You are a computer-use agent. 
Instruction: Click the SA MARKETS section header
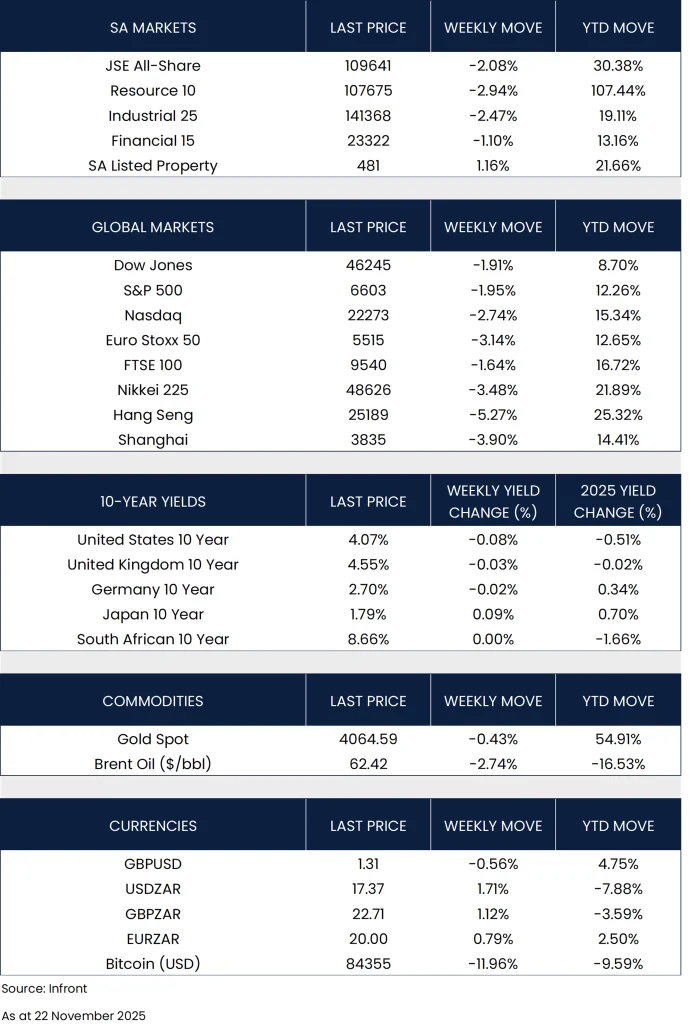(x=153, y=28)
